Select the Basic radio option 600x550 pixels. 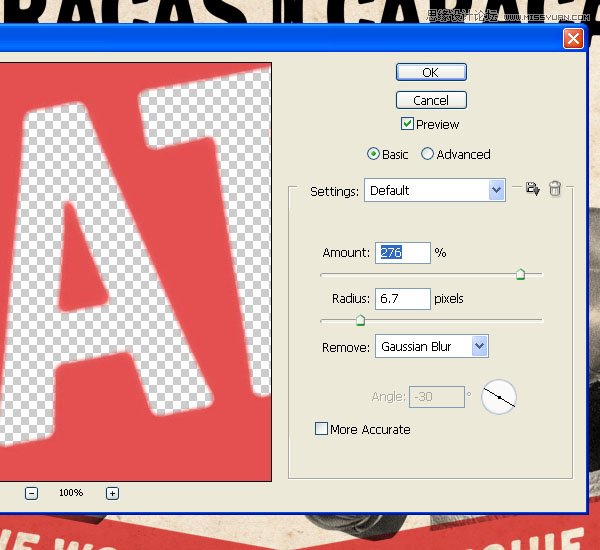(373, 154)
